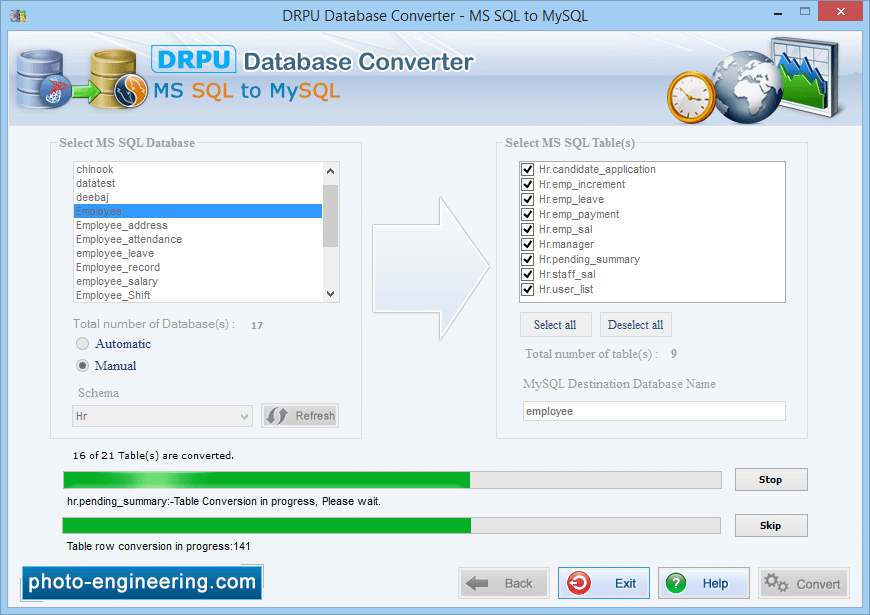Click the Back arrow icon

tap(477, 583)
